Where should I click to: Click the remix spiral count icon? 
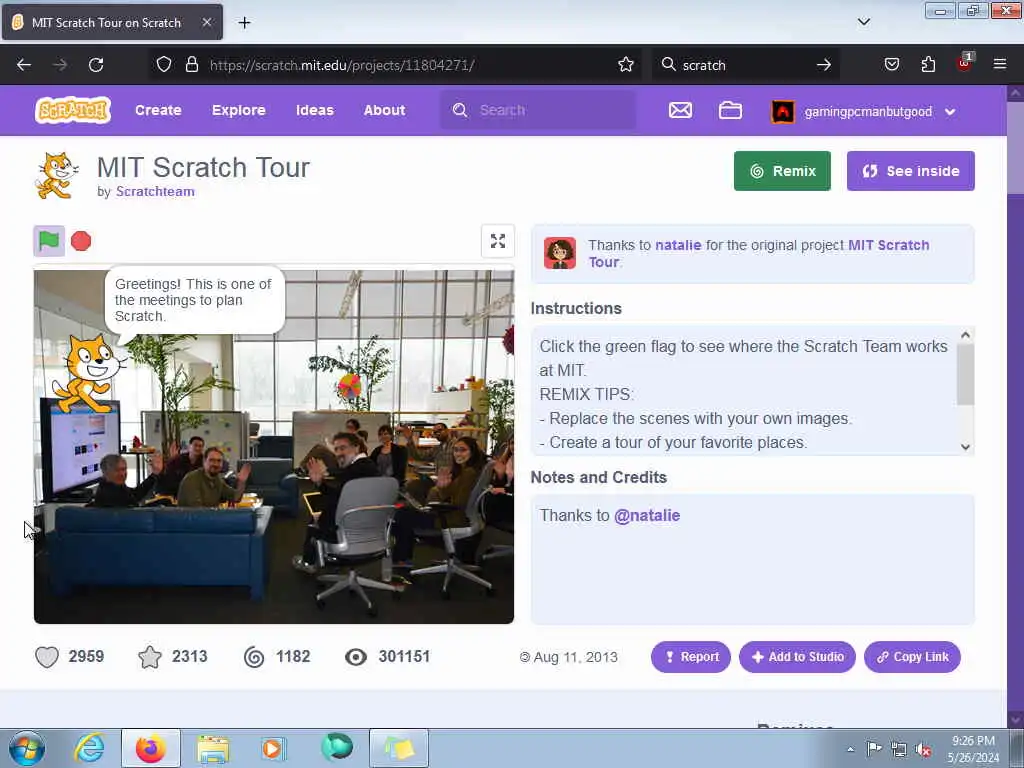pos(254,657)
